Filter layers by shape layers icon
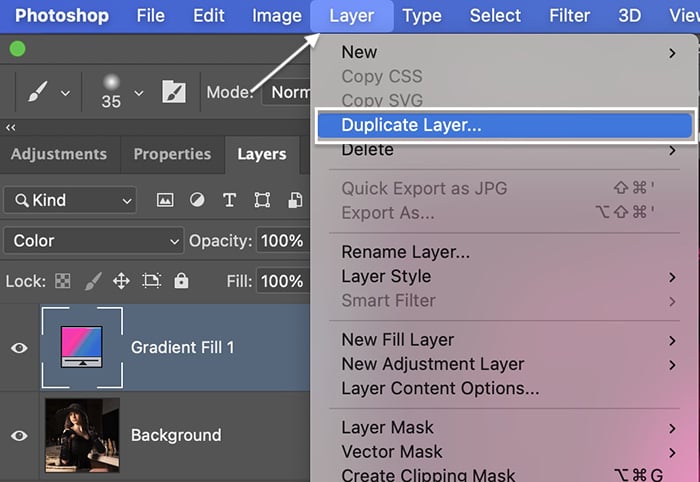This screenshot has width=700, height=482. [x=262, y=200]
